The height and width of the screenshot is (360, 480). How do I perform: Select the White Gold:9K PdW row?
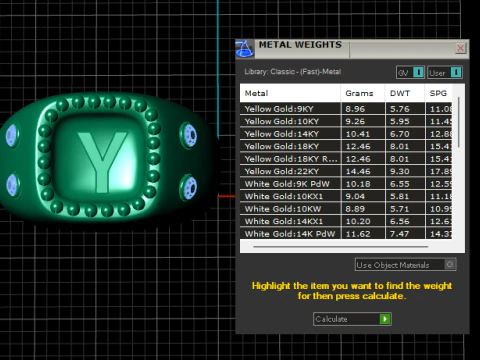click(x=346, y=184)
